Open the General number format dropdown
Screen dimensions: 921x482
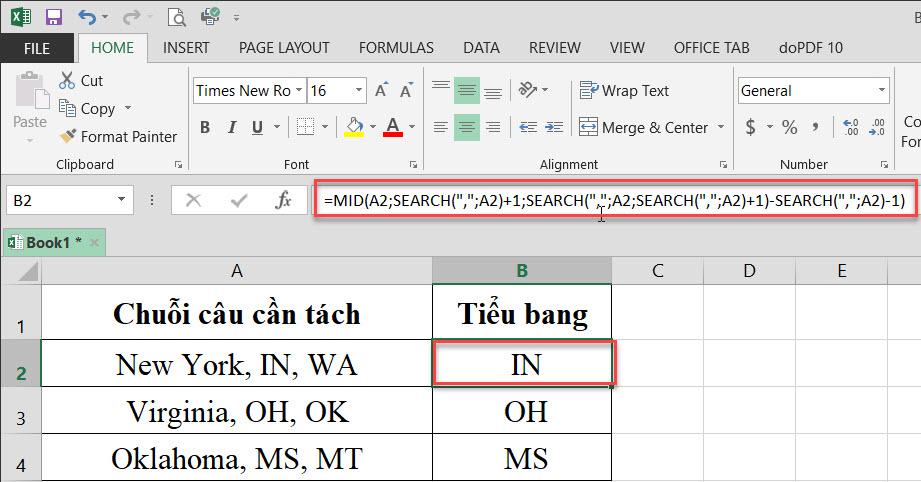[x=881, y=91]
